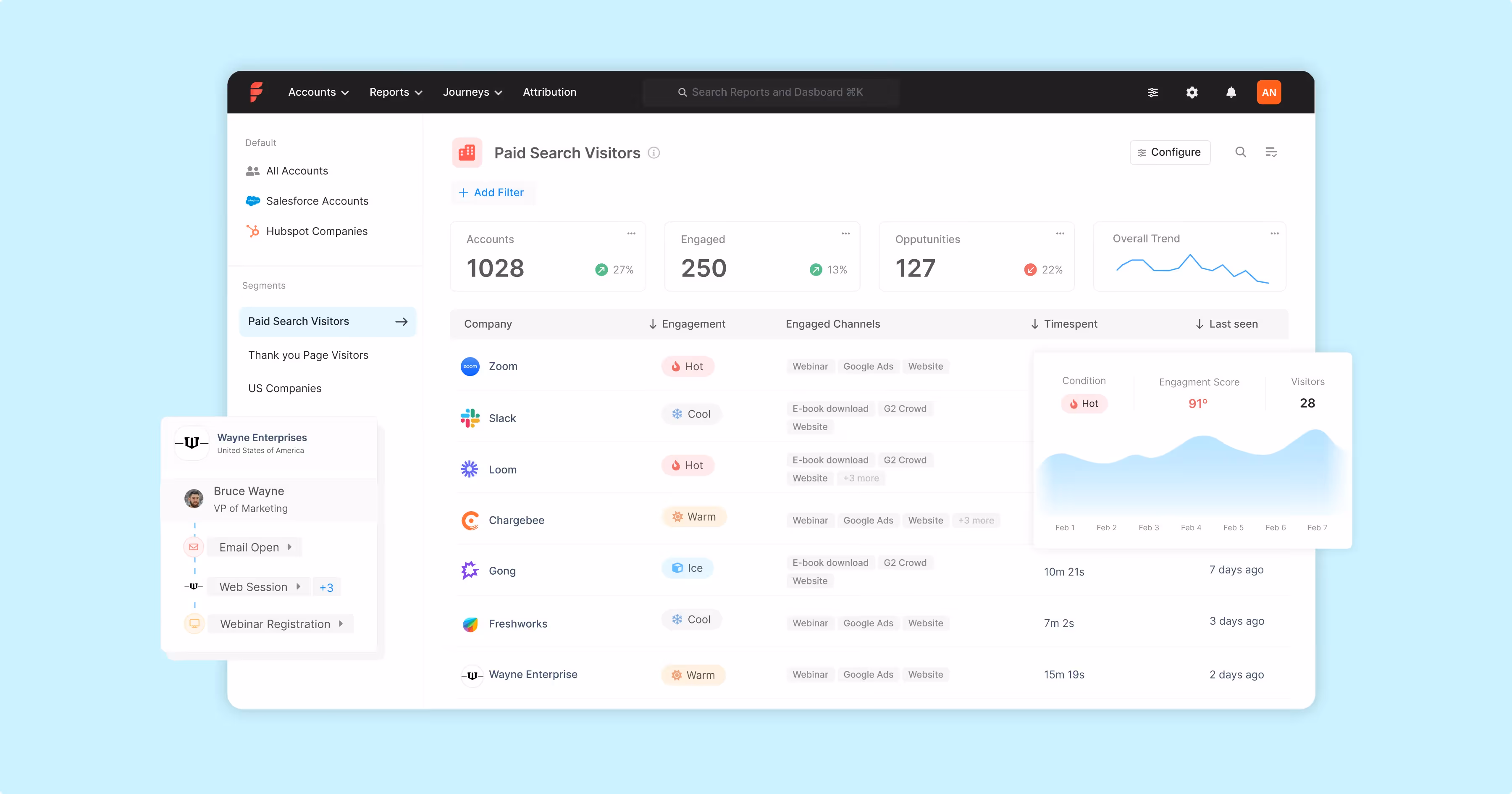Screen dimensions: 1512x794
Task: Open the filter sliders icon in top bar
Action: click(1153, 92)
